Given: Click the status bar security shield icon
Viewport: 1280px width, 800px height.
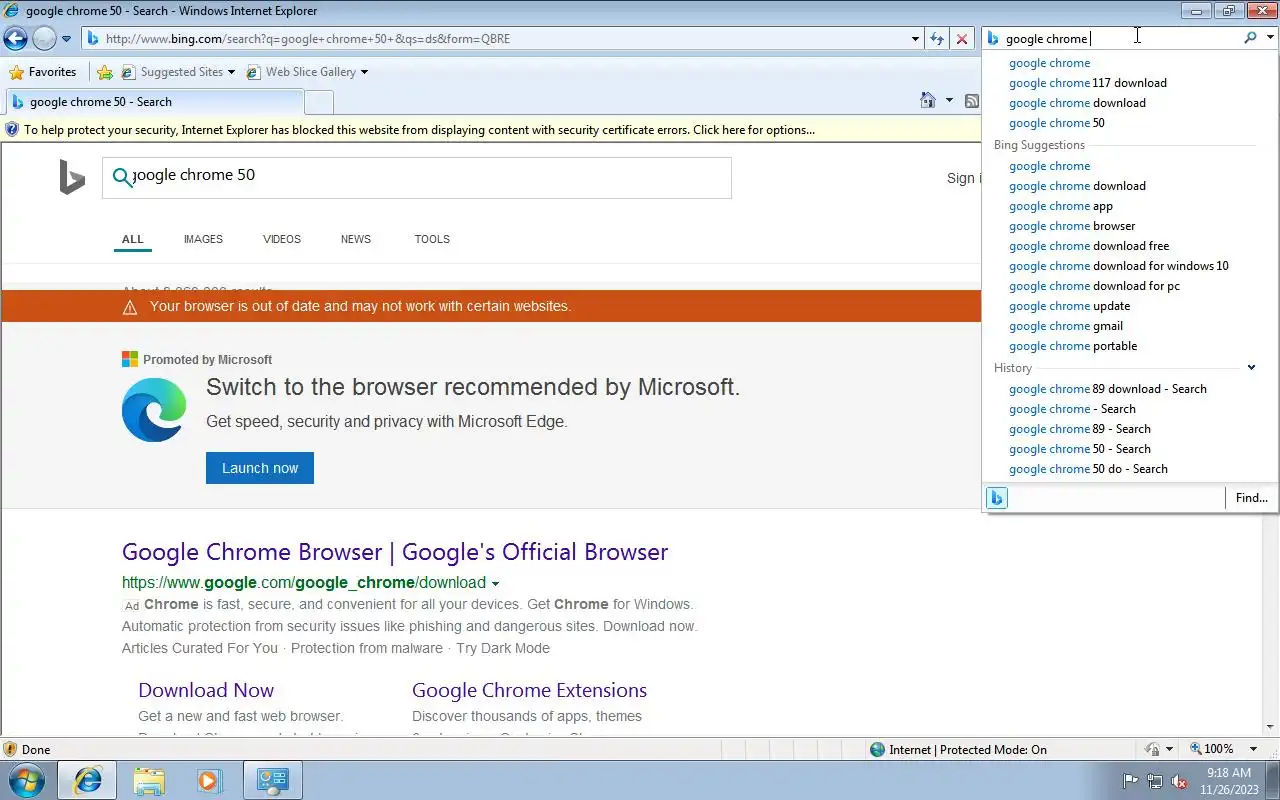Looking at the screenshot, I should (10, 749).
